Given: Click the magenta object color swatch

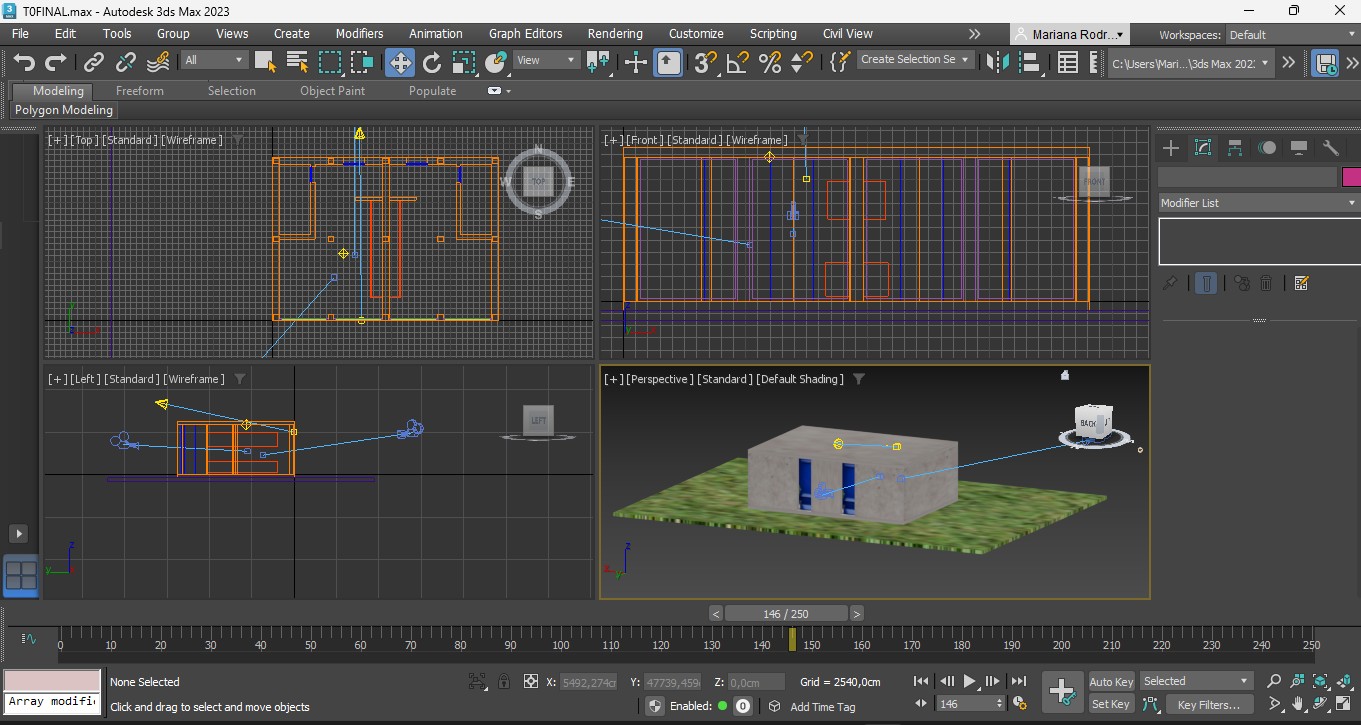Looking at the screenshot, I should pos(1351,177).
